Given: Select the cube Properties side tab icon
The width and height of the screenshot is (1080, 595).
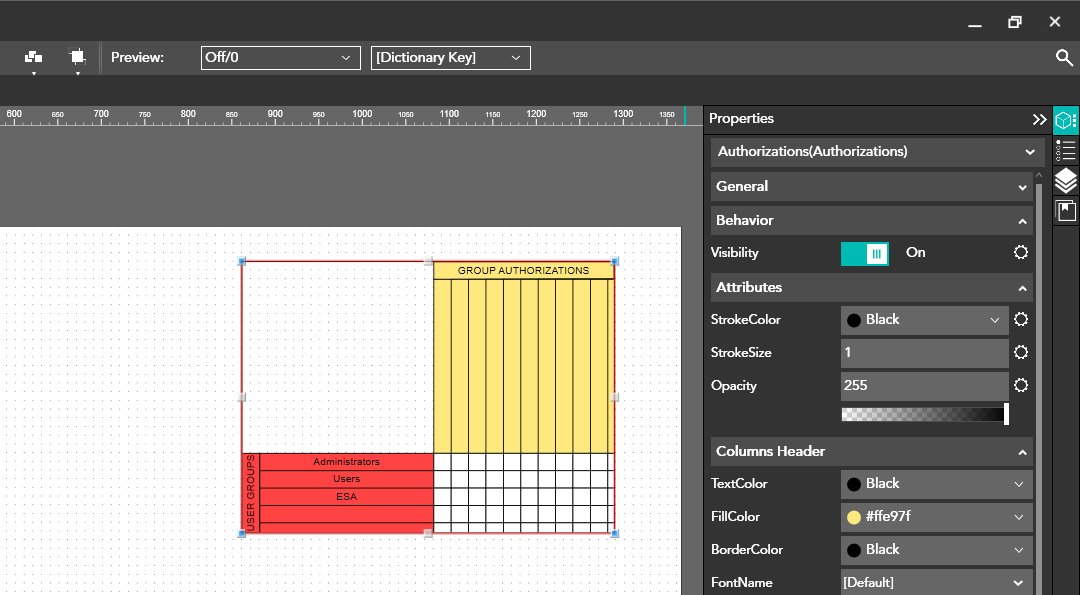Looking at the screenshot, I should [x=1066, y=121].
